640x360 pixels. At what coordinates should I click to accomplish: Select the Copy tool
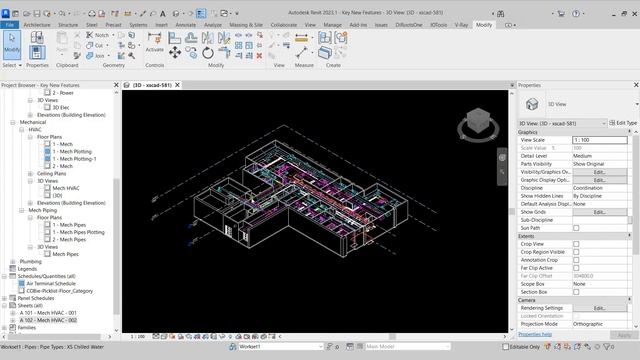[191, 52]
